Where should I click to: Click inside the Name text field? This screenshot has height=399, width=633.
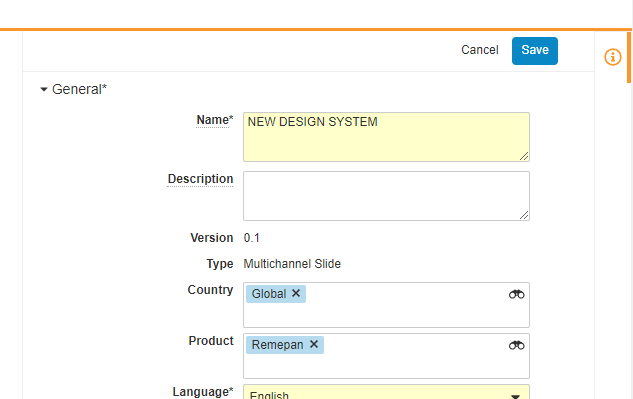386,137
